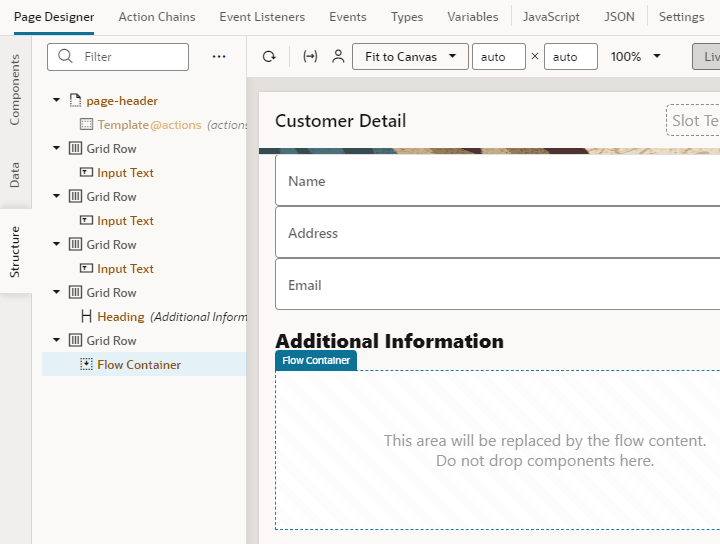Click the variables toggle icon in toolbar
The height and width of the screenshot is (544, 720).
(x=310, y=57)
